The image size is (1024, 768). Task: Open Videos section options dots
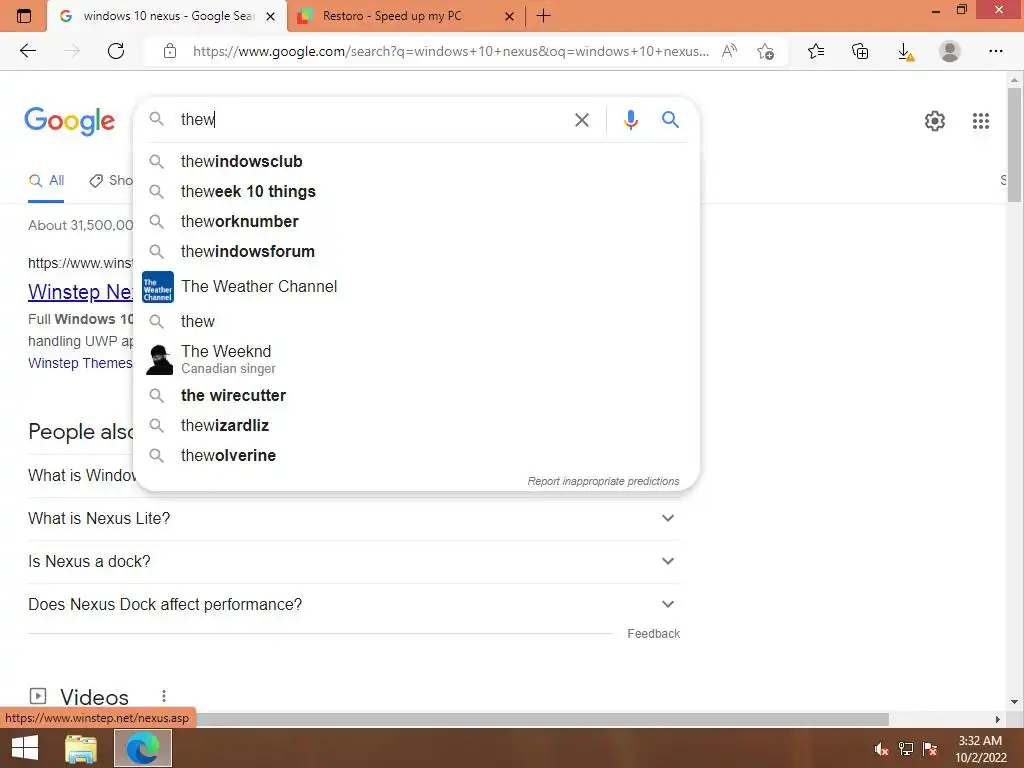click(x=164, y=696)
